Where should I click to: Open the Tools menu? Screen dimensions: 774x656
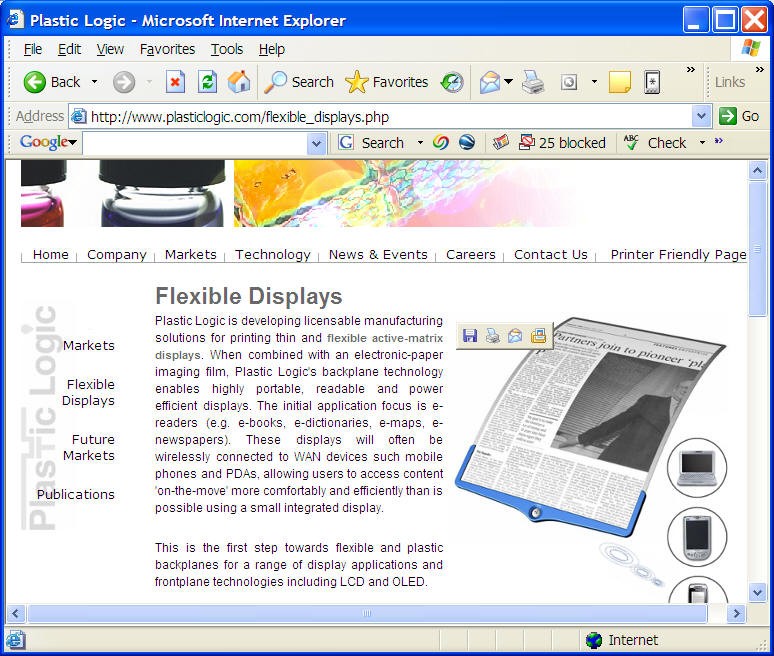[x=227, y=49]
